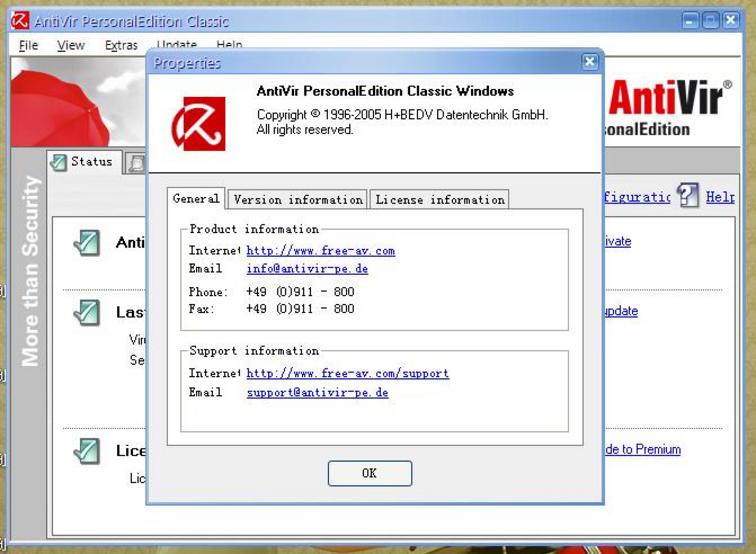Open the License information tab
Screen dimensions: 756x554
pyautogui.click(x=439, y=200)
